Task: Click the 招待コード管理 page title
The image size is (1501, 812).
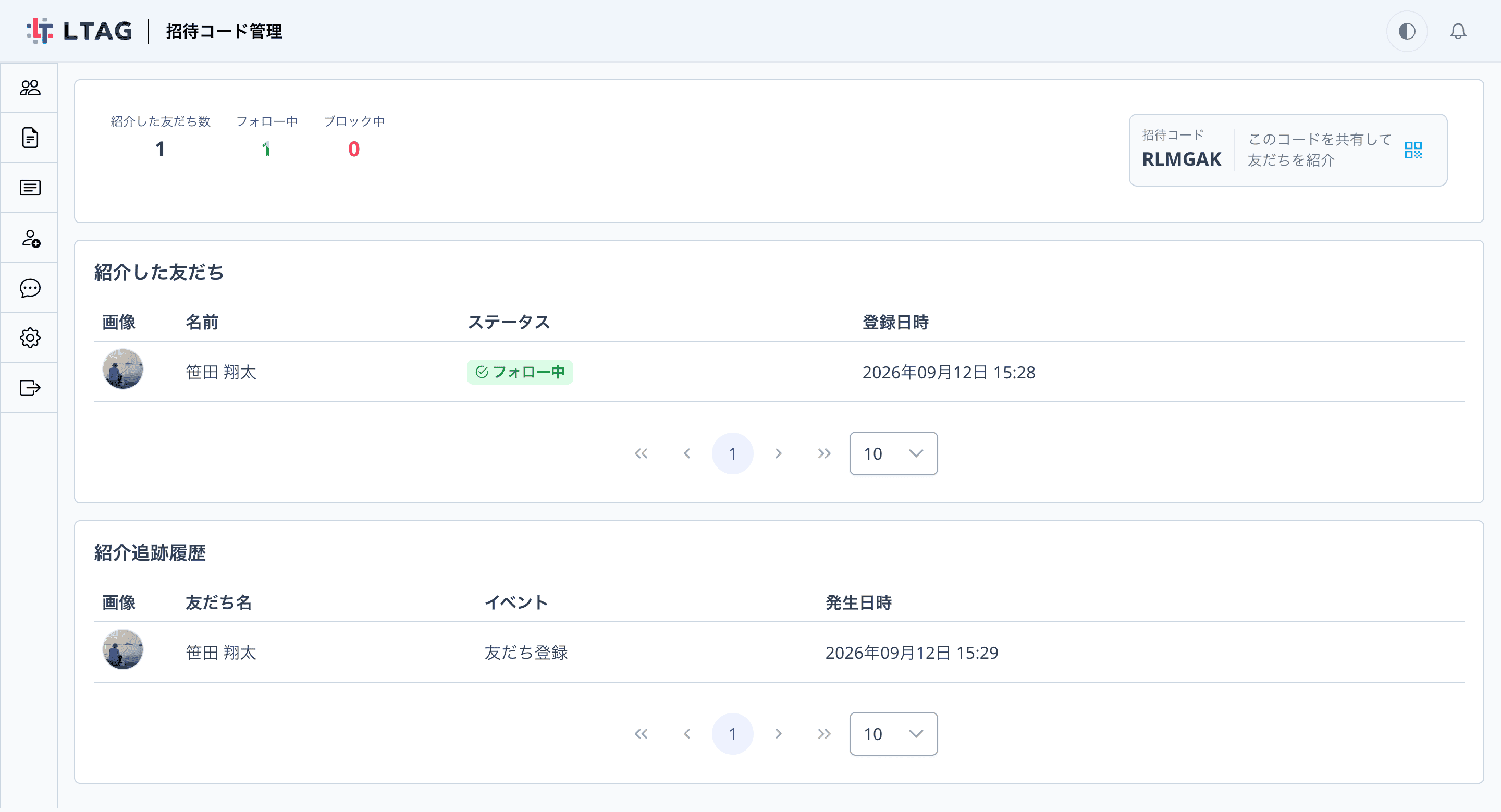Action: point(224,31)
